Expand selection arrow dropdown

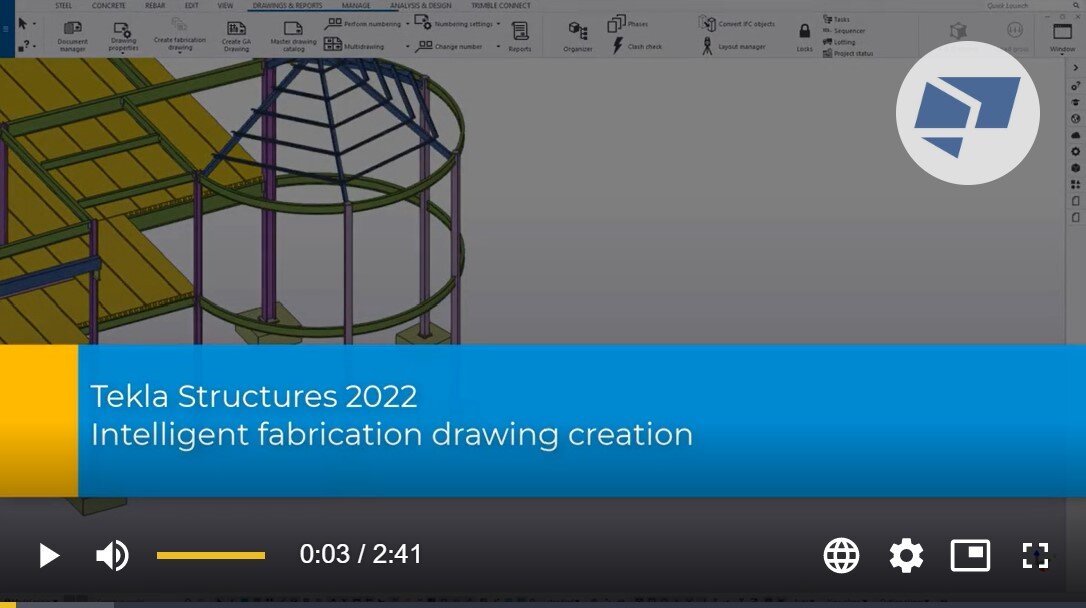34,24
